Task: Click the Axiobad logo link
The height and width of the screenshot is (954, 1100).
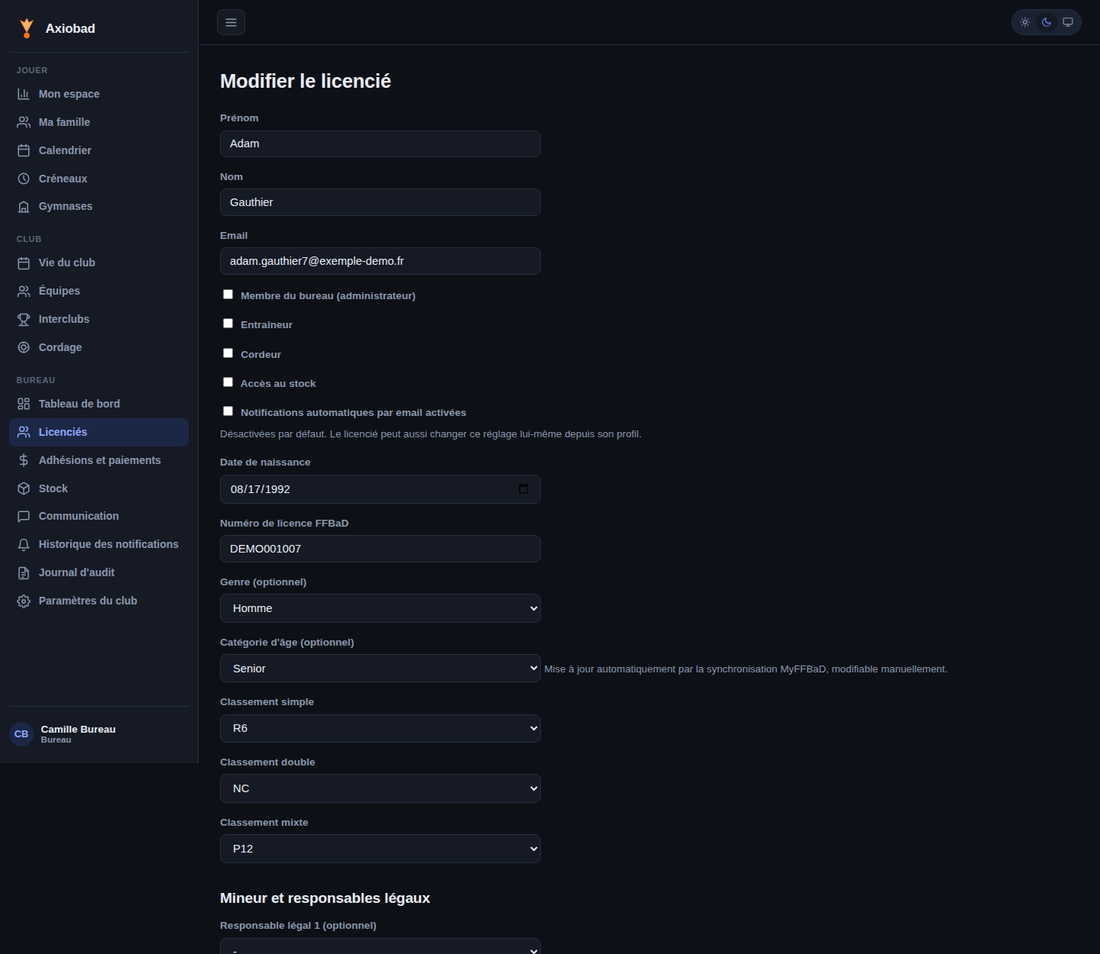Action: click(57, 28)
